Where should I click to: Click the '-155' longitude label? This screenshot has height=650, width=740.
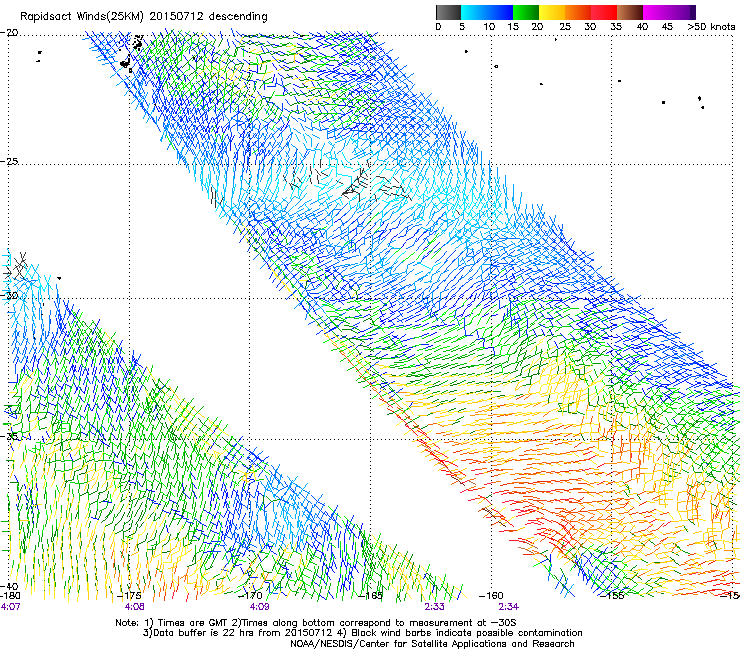click(x=612, y=595)
